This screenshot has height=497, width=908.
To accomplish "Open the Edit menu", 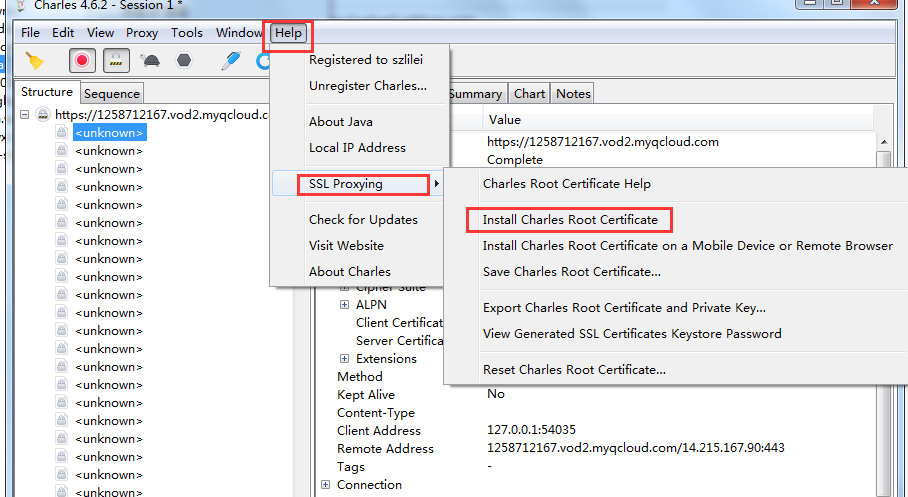I will 63,32.
